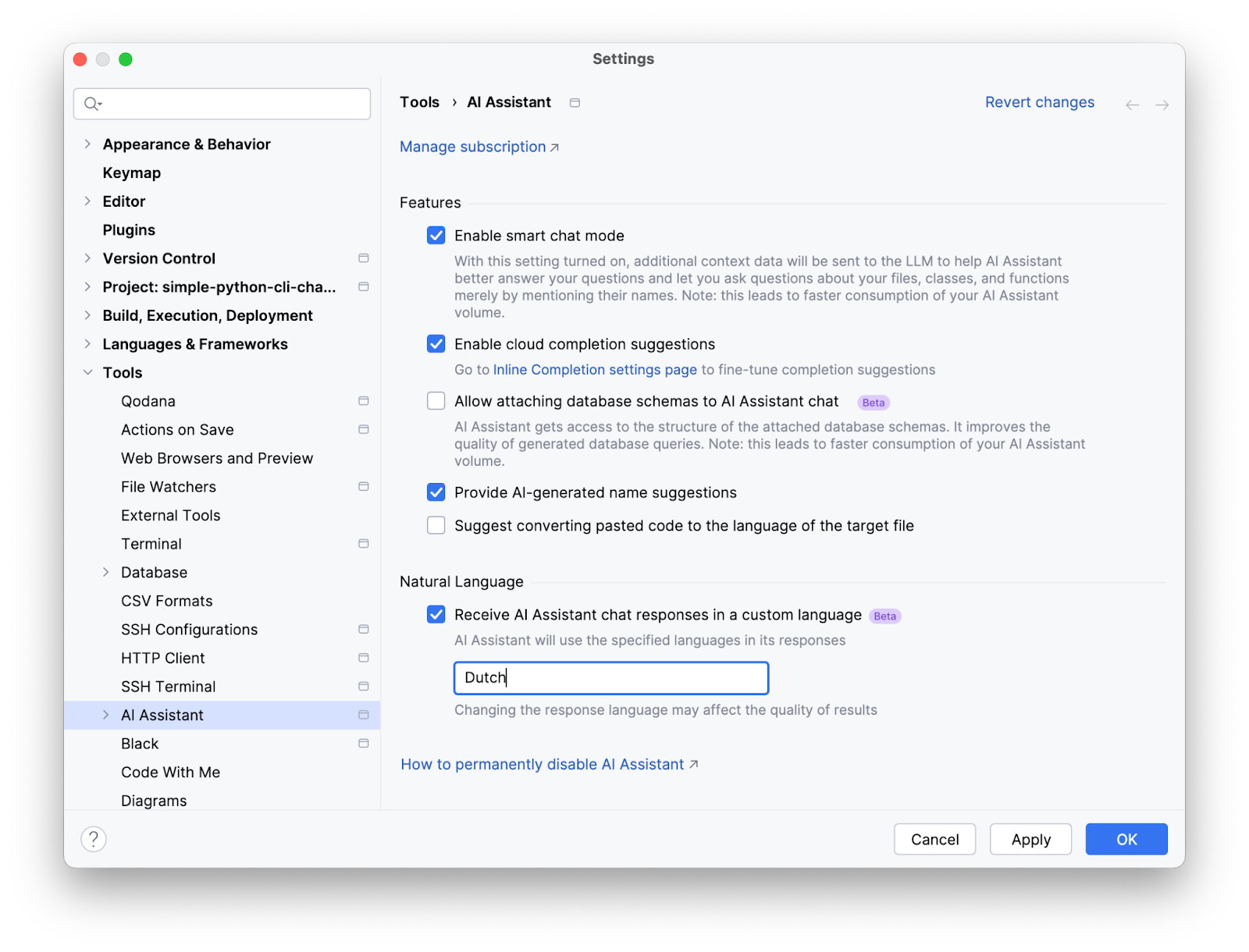
Task: Click Revert changes
Action: 1040,102
